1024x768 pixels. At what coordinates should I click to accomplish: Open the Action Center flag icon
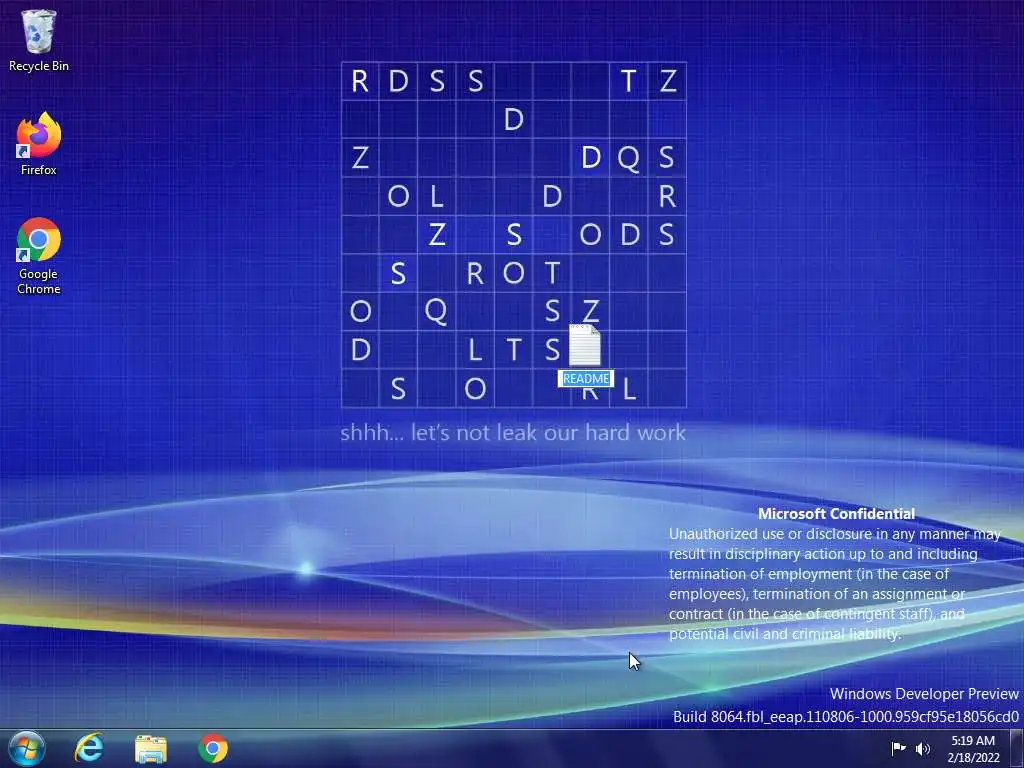pyautogui.click(x=898, y=748)
